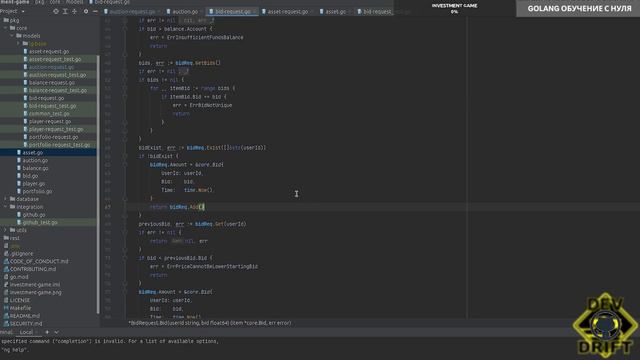Open investment-game.png image file
The image size is (640, 360).
point(36,292)
